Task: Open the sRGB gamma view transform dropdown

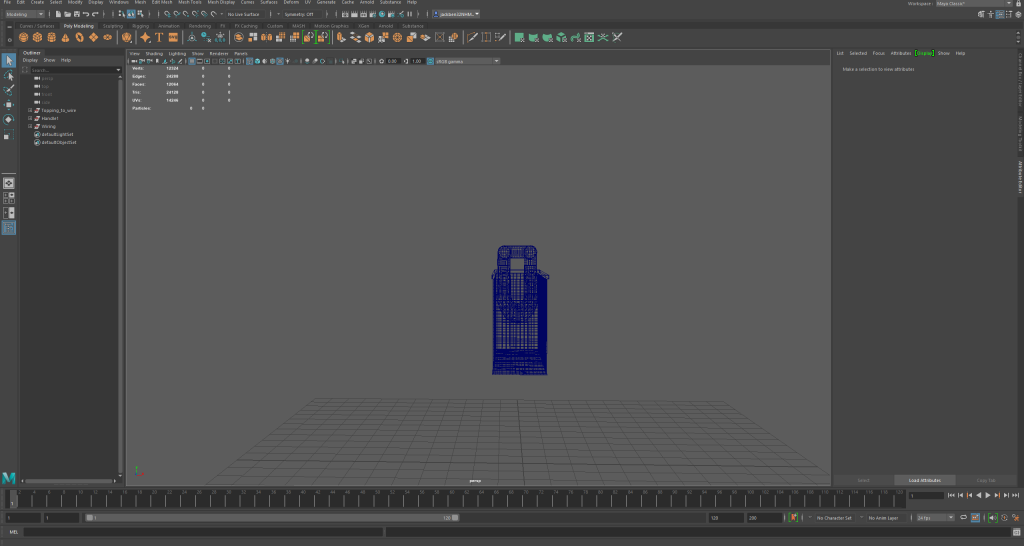Action: coord(466,61)
